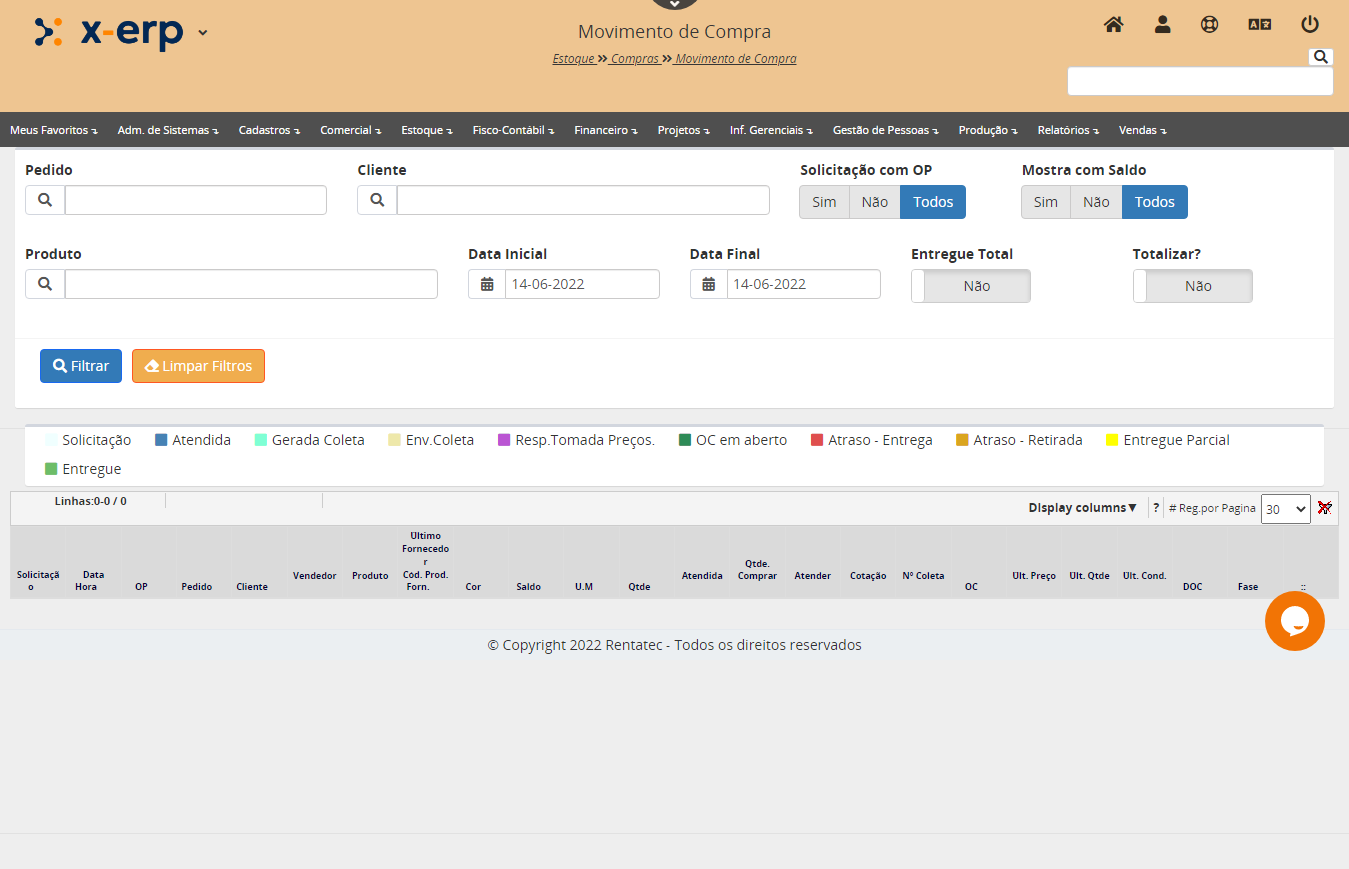The height and width of the screenshot is (869, 1349).
Task: Select Não for Mostra com Saldo
Action: click(x=1096, y=202)
